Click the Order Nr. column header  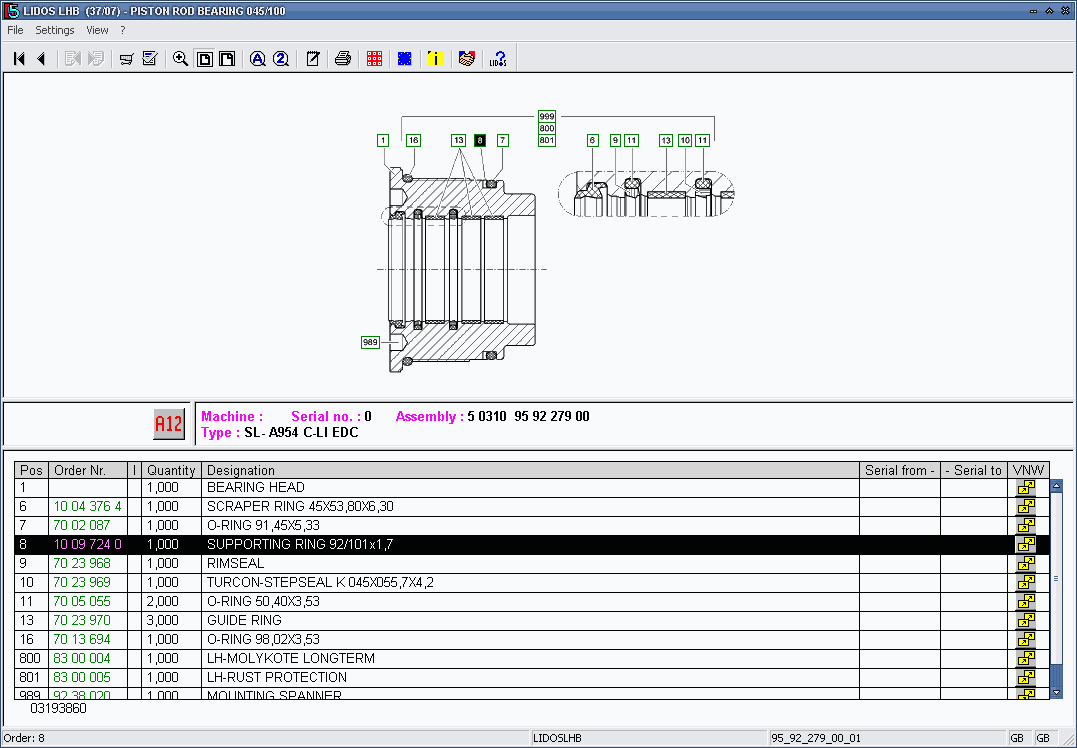(88, 471)
